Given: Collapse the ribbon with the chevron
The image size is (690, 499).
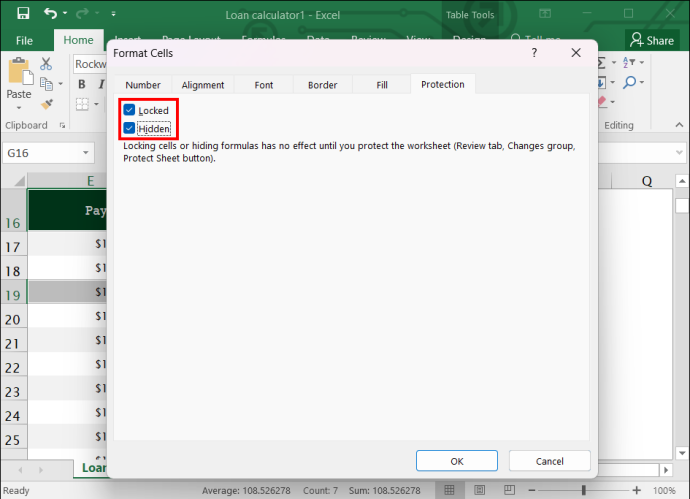Looking at the screenshot, I should coord(679,125).
